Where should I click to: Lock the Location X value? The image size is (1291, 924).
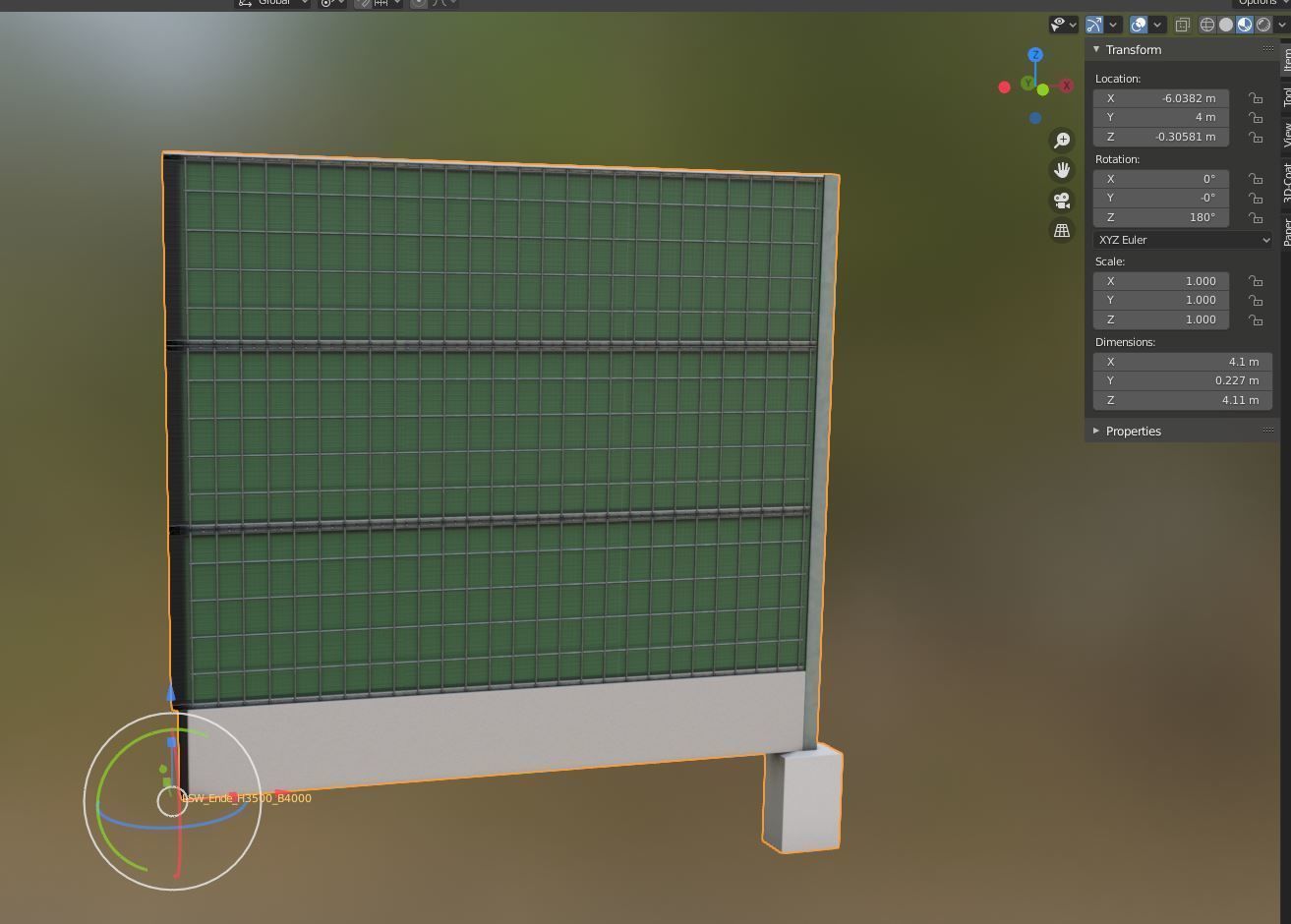(x=1256, y=98)
